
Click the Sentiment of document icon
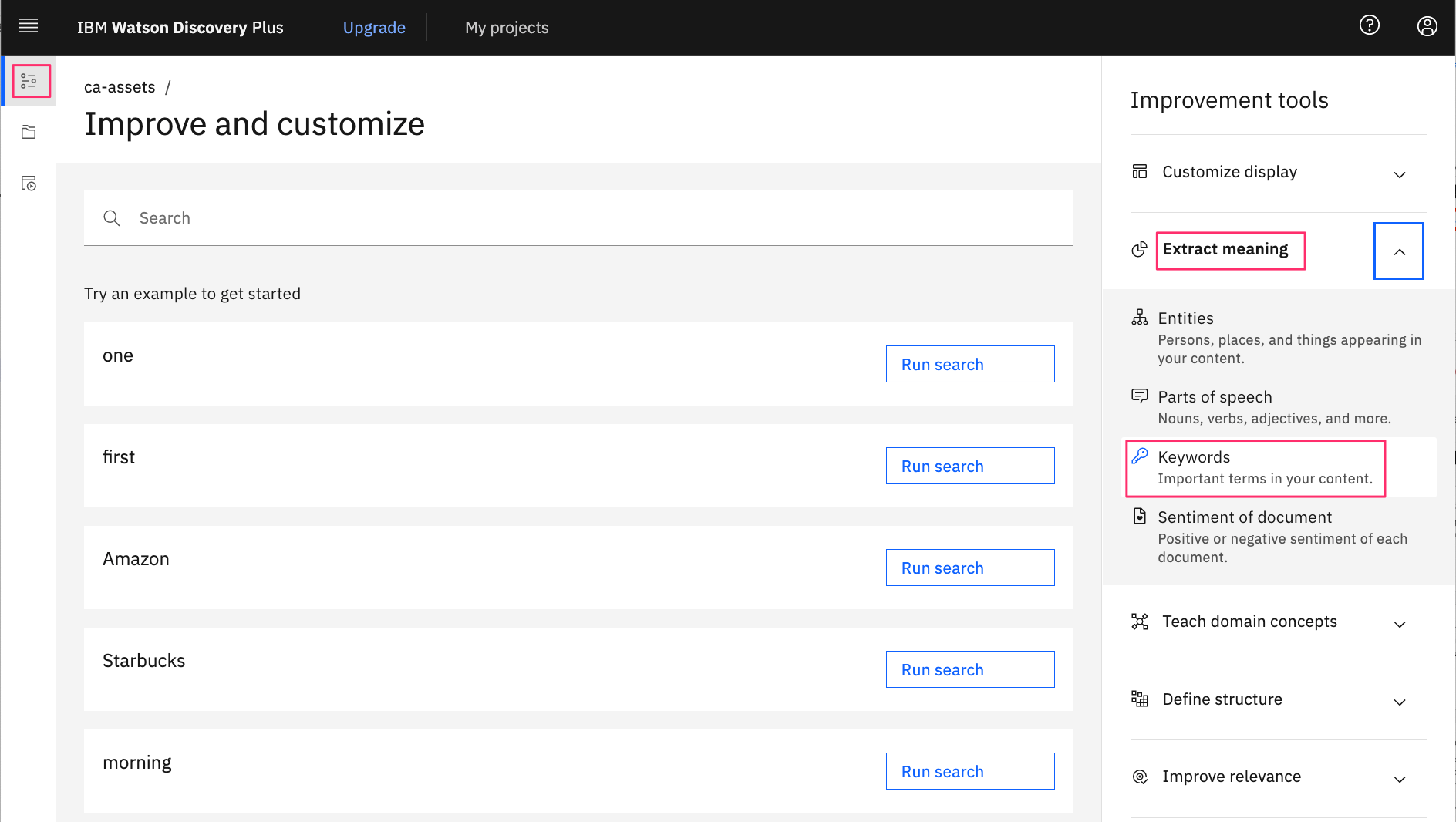1140,516
